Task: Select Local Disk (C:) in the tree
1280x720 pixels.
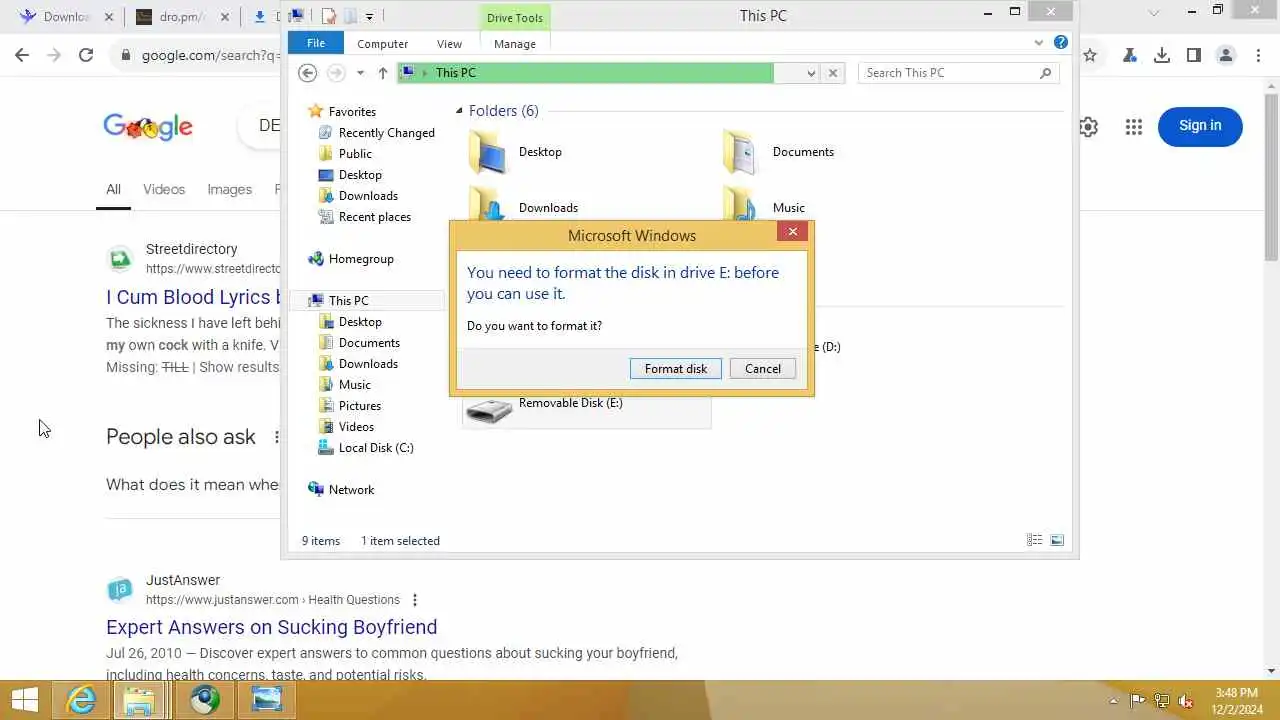Action: pyautogui.click(x=376, y=448)
